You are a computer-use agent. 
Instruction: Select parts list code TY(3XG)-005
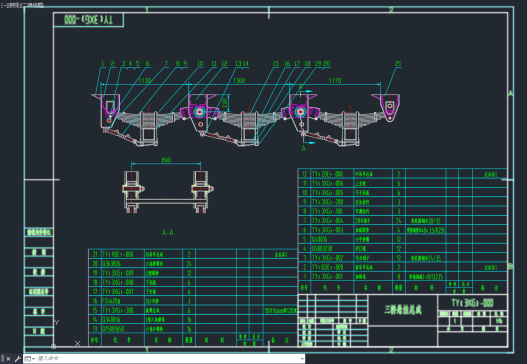(x=328, y=193)
